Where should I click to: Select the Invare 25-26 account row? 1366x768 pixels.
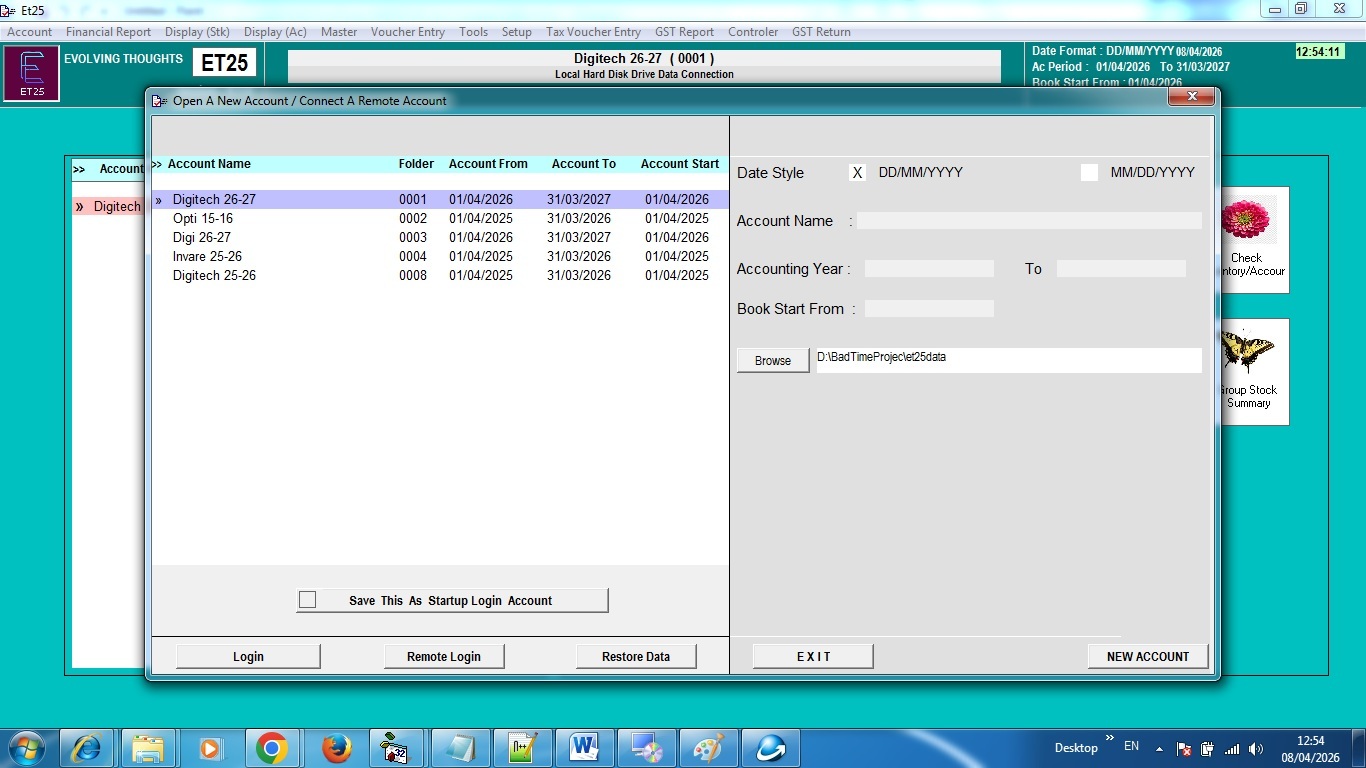coord(207,257)
